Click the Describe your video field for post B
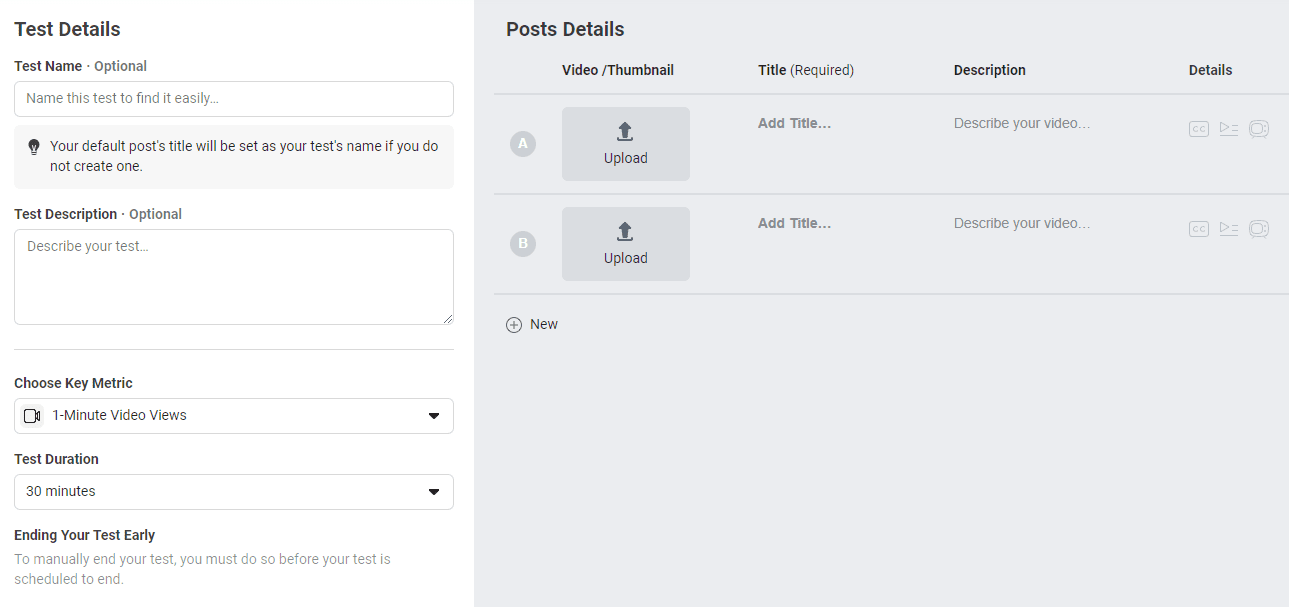 tap(1022, 224)
